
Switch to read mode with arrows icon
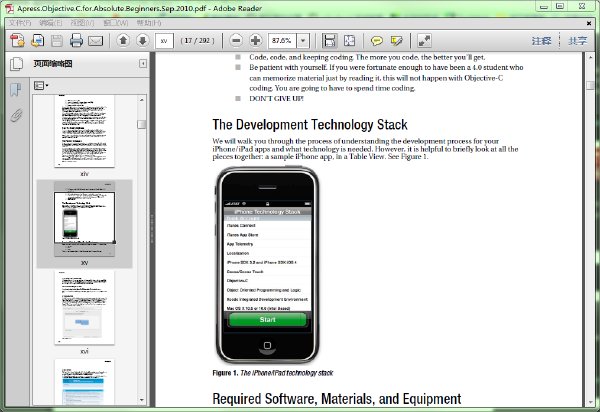click(424, 40)
